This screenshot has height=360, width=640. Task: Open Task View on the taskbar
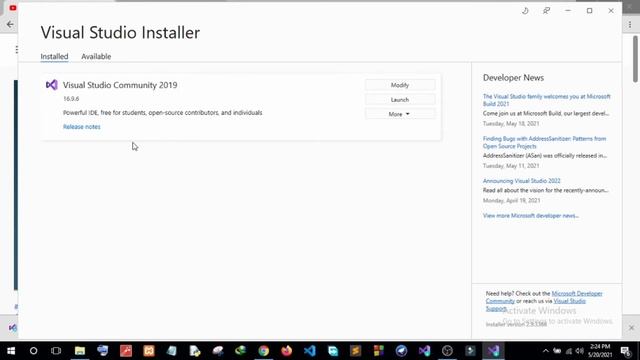(x=56, y=351)
